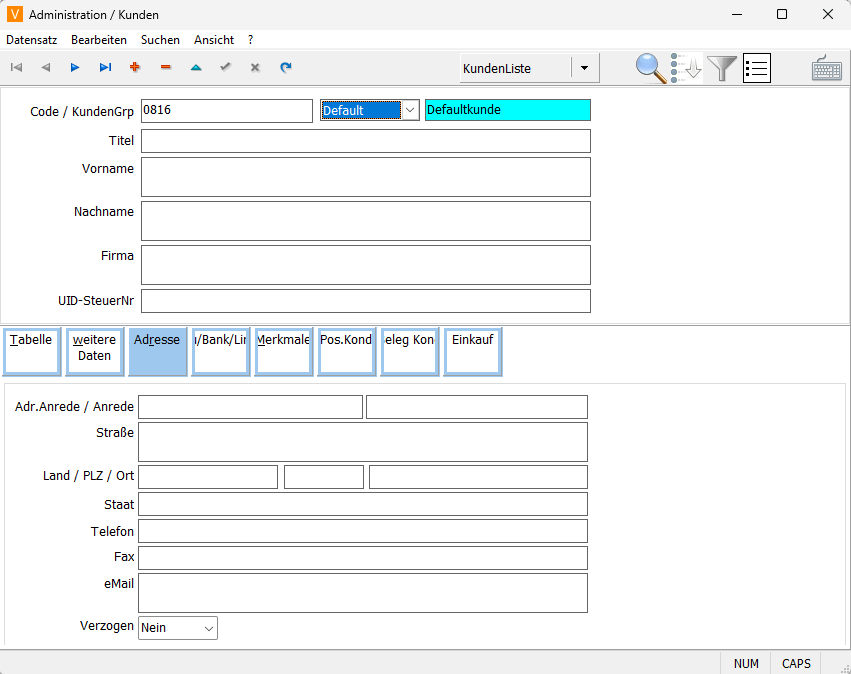Click the cyan Defaultkunde field
This screenshot has height=674, width=851.
507,110
